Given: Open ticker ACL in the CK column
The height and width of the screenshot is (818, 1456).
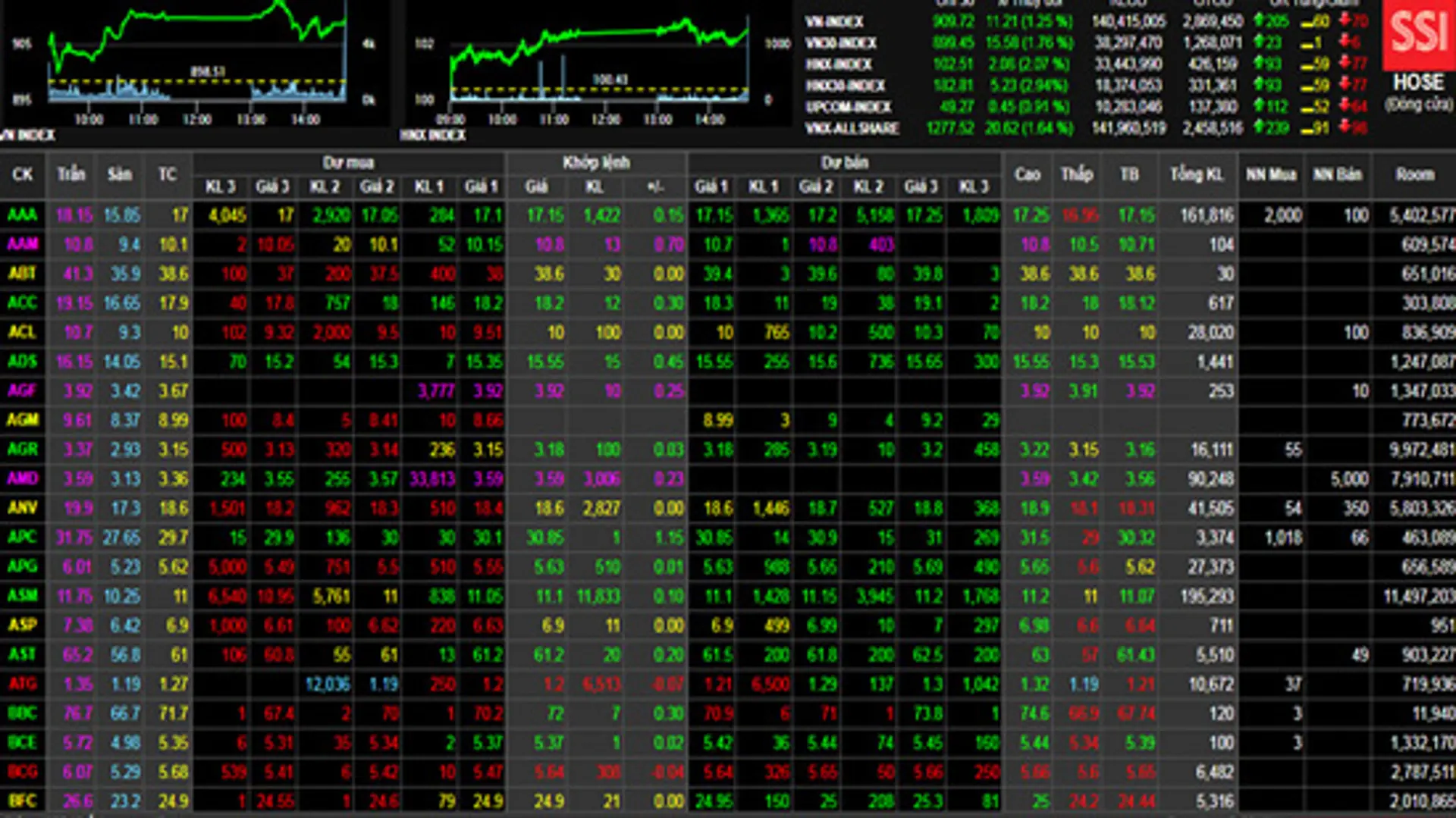Looking at the screenshot, I should [23, 331].
